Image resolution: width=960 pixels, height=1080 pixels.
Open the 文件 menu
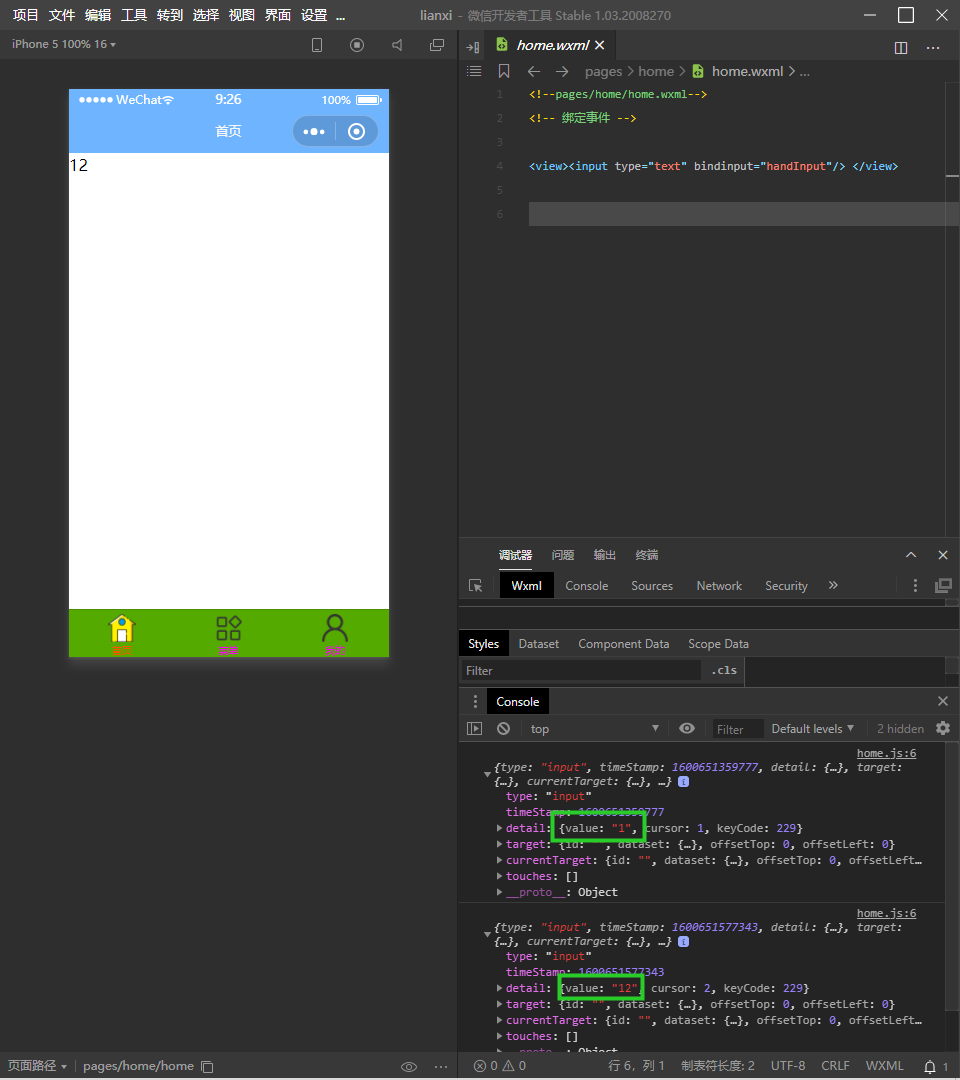(x=61, y=15)
